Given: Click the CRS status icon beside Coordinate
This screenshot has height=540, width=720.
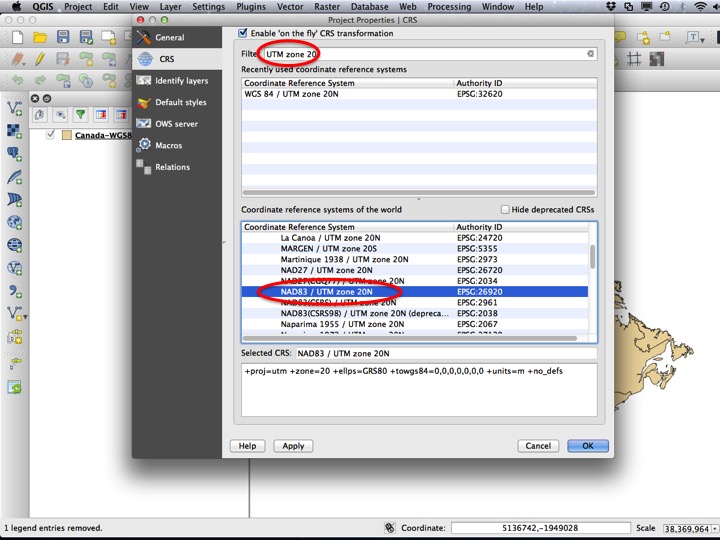Looking at the screenshot, I should pyautogui.click(x=389, y=528).
